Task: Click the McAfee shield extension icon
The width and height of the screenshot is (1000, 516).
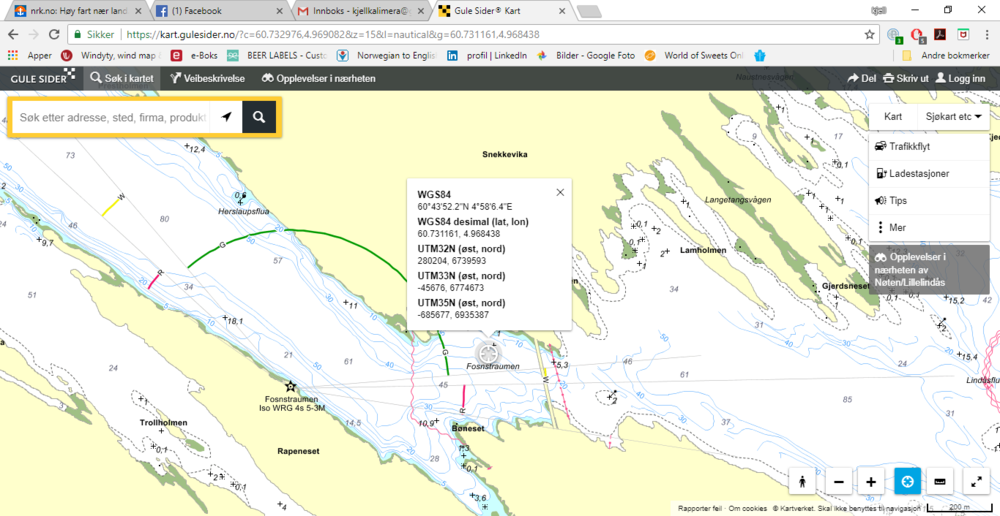Action: pos(964,34)
